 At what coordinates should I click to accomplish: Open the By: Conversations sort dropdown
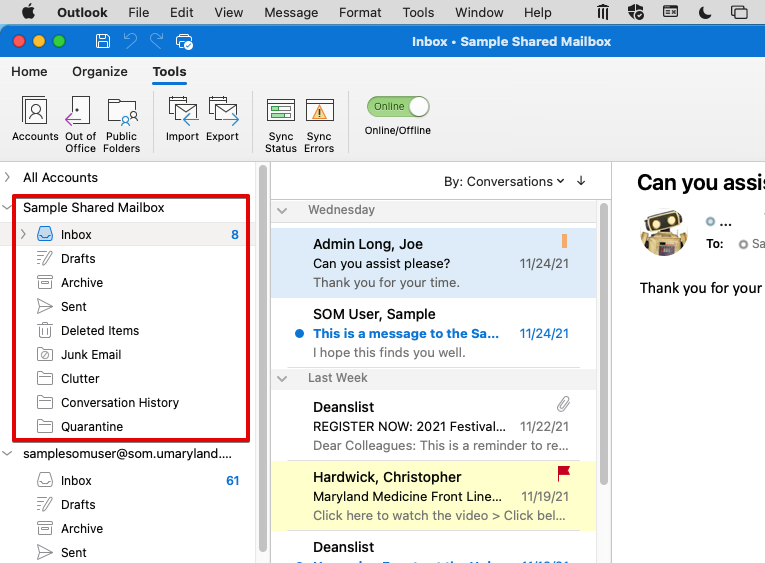504,181
